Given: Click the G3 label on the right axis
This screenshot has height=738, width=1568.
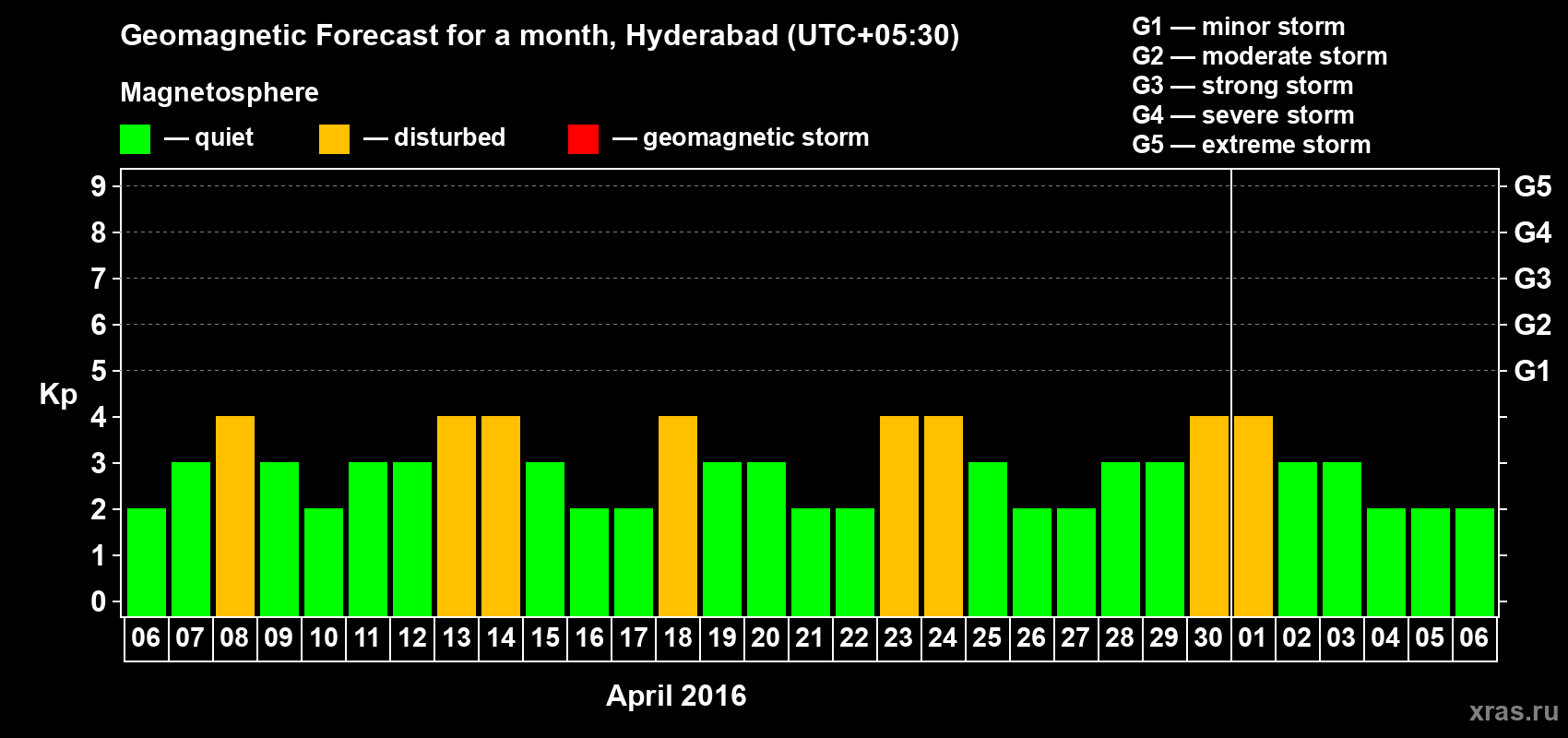Looking at the screenshot, I should click(x=1532, y=279).
